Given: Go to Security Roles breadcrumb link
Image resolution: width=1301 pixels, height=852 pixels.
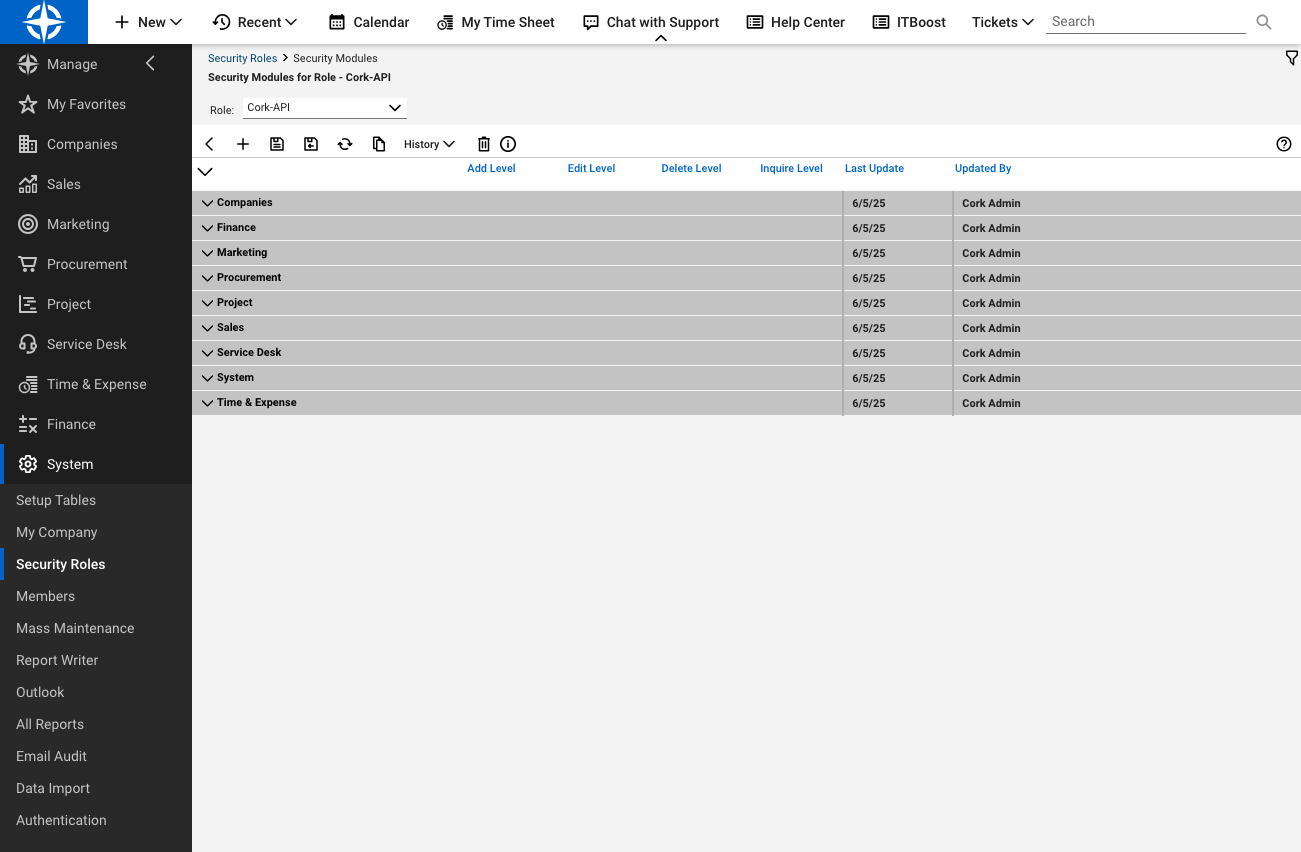Looking at the screenshot, I should click(x=243, y=59).
